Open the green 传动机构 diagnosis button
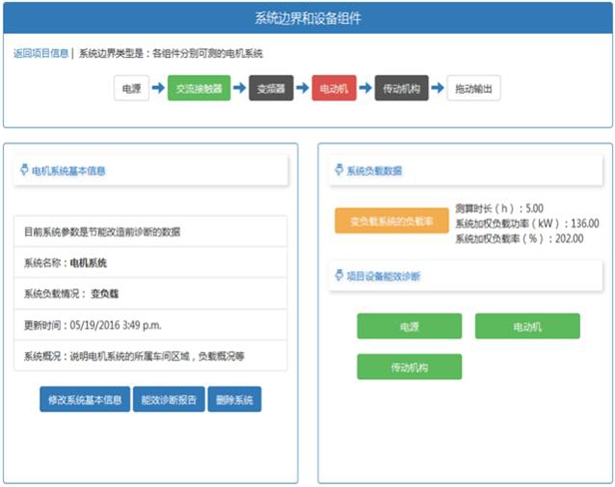 click(409, 367)
